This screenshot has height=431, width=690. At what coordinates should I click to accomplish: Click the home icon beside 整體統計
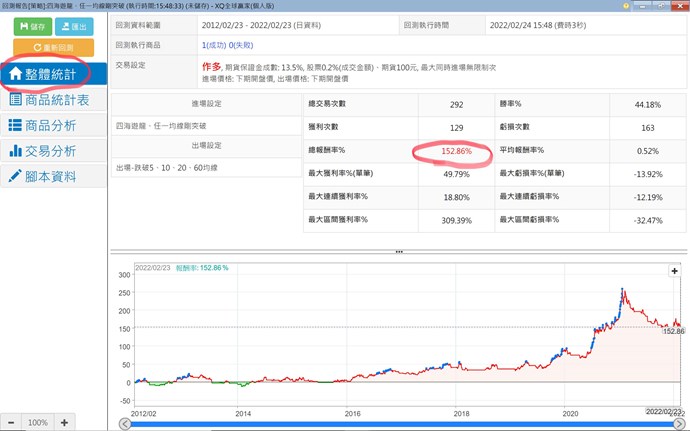pyautogui.click(x=16, y=74)
